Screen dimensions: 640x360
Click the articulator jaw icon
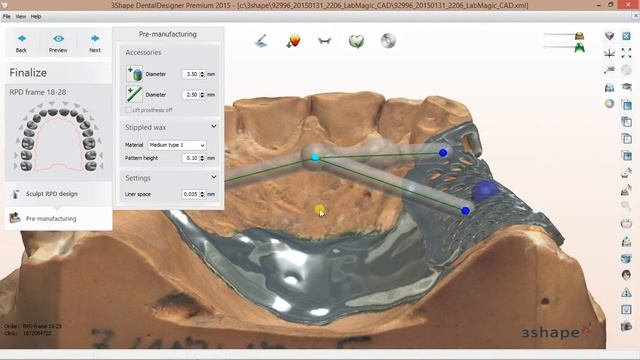tap(609, 87)
